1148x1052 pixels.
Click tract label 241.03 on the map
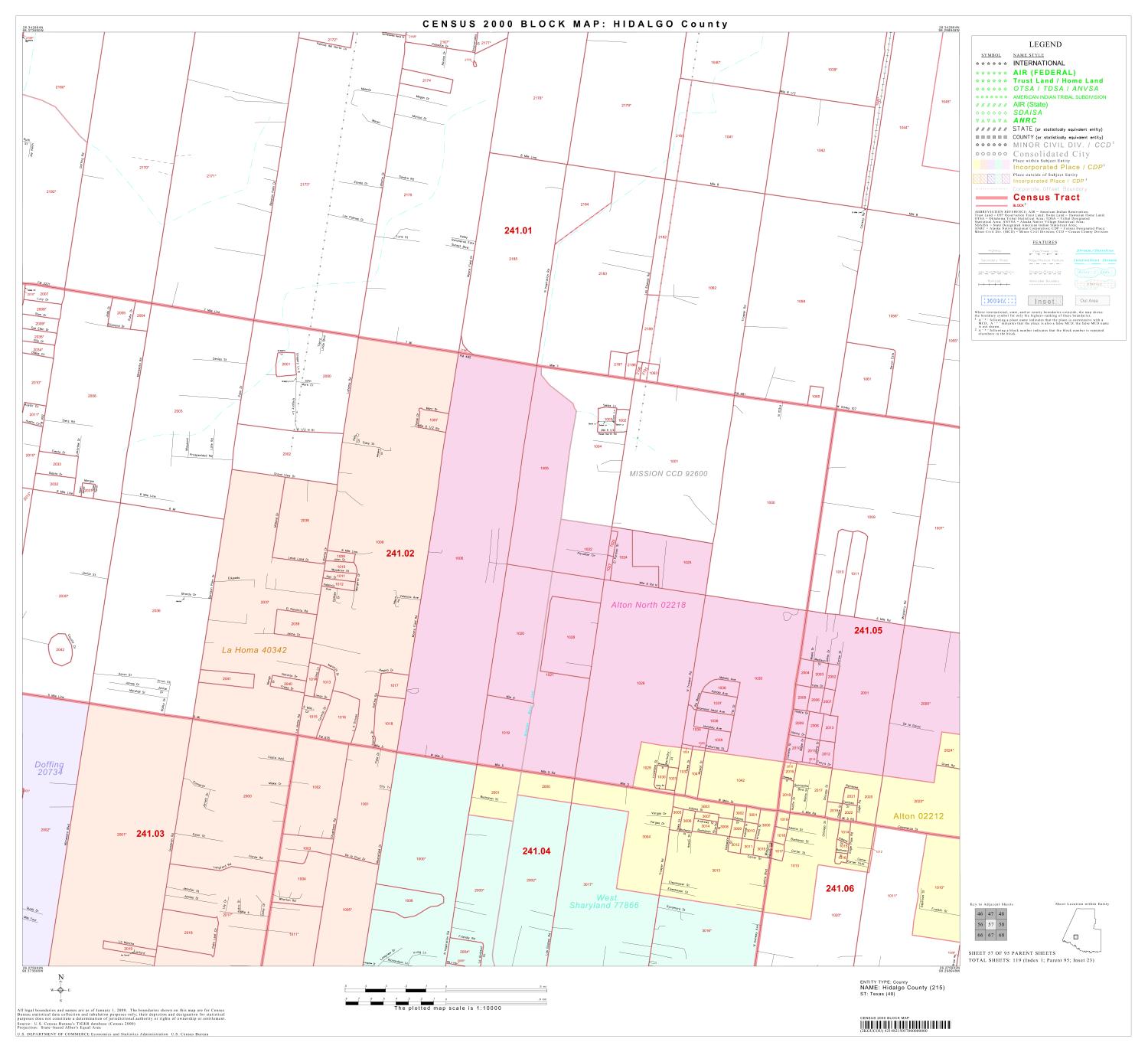(x=150, y=833)
